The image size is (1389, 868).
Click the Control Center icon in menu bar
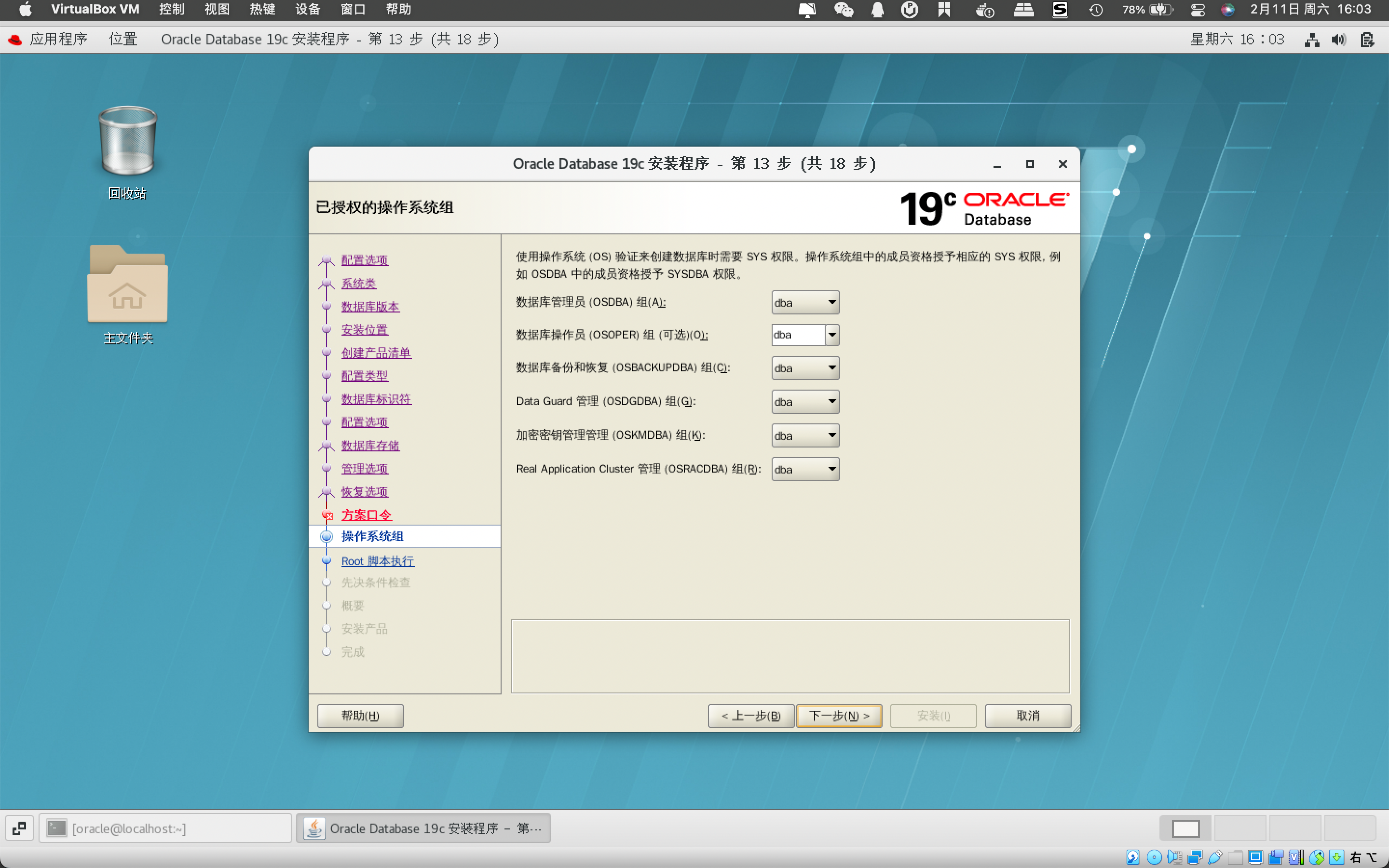coord(1198,10)
